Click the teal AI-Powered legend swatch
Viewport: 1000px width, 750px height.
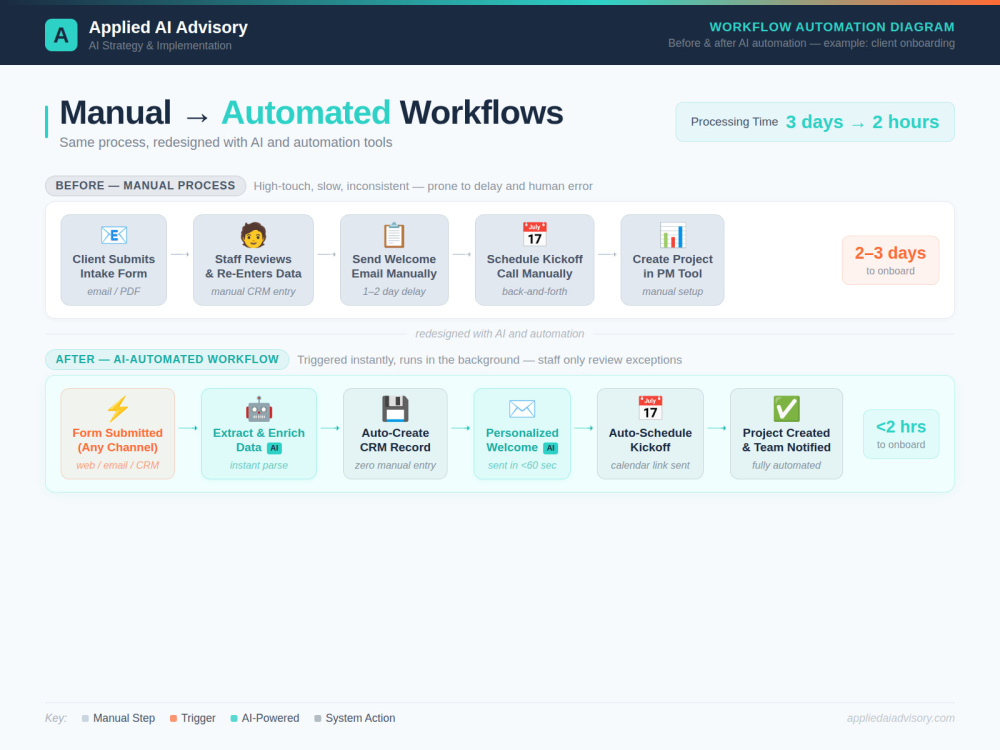coord(233,719)
